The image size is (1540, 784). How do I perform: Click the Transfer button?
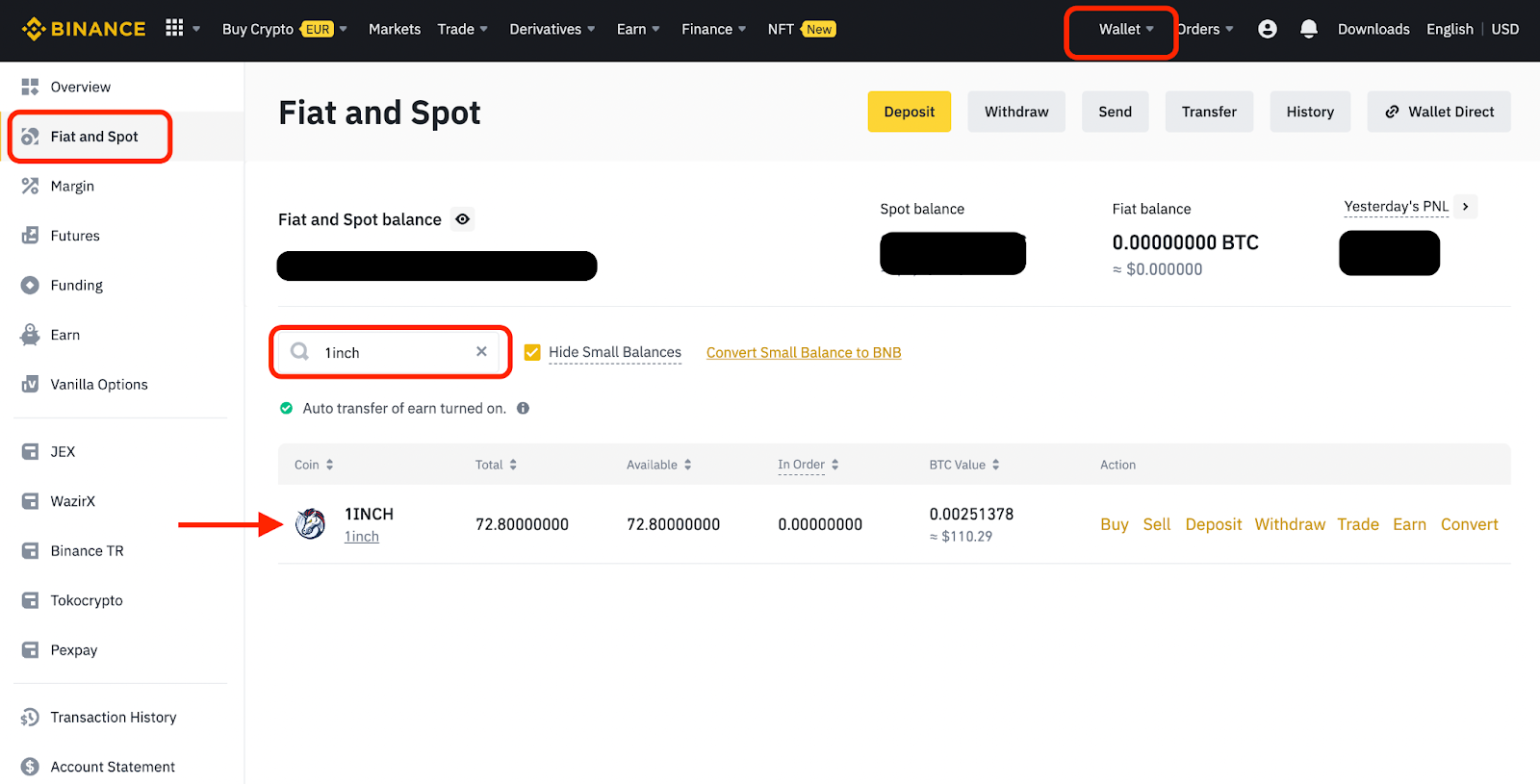1209,112
